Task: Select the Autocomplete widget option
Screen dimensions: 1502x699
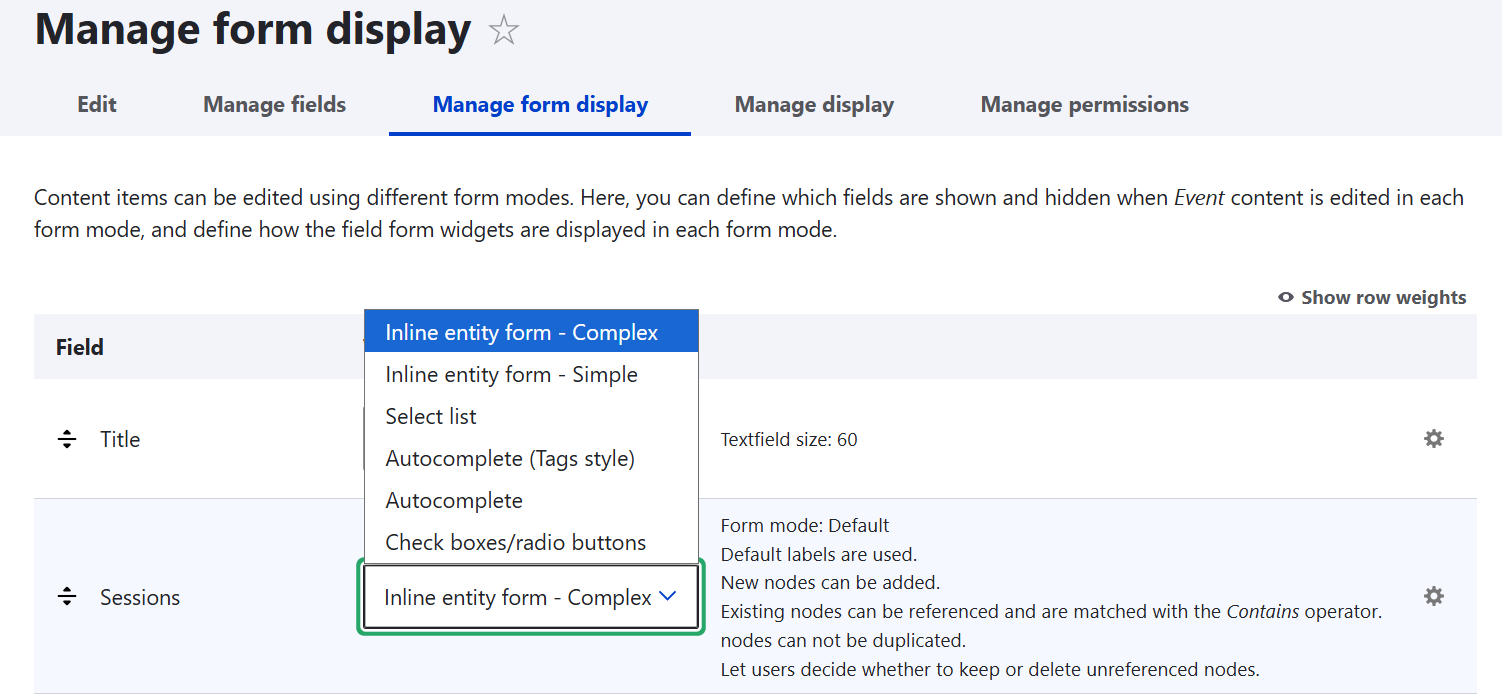Action: coord(452,500)
